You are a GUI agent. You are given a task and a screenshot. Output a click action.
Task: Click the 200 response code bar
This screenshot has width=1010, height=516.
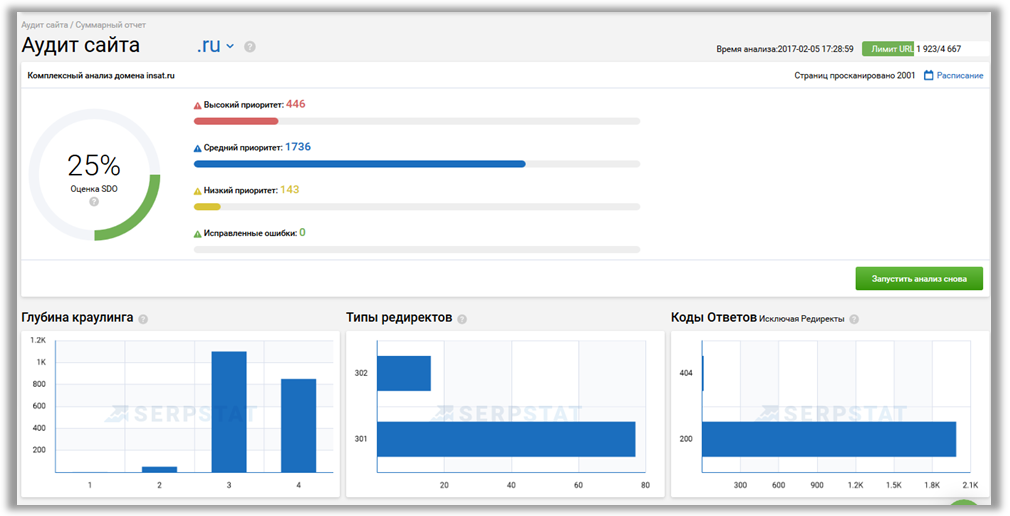[829, 439]
